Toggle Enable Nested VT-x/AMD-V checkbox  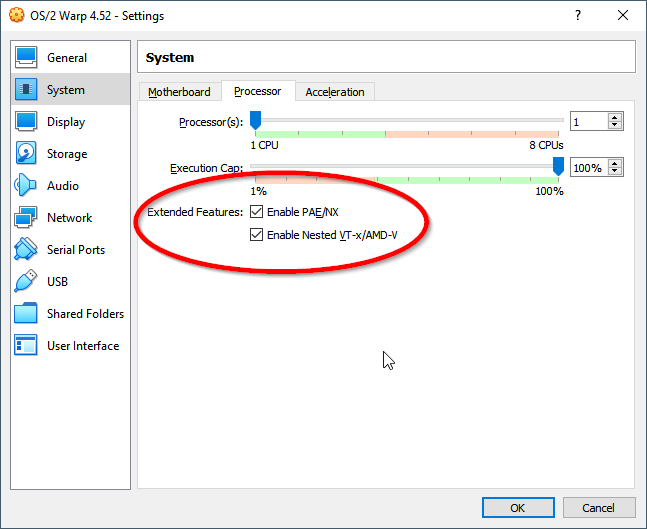[x=256, y=235]
